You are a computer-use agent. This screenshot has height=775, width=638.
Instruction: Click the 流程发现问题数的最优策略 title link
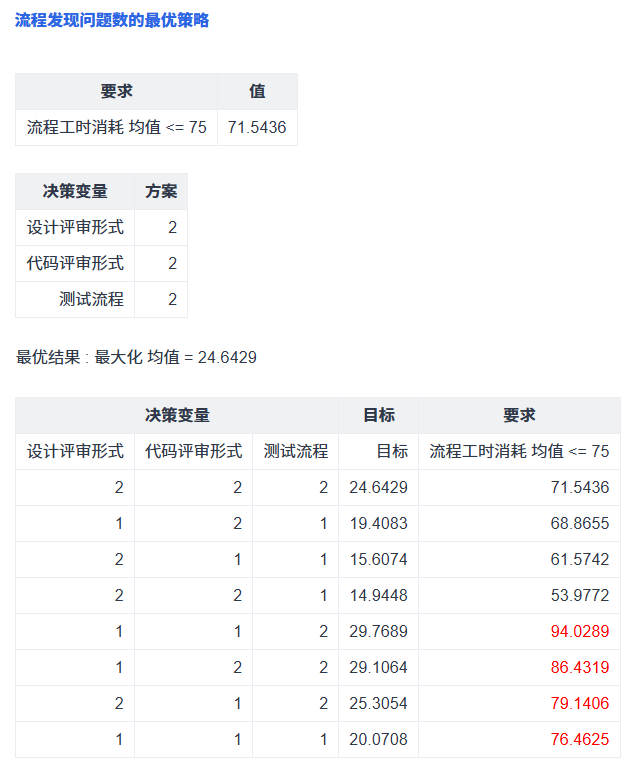pyautogui.click(x=112, y=20)
